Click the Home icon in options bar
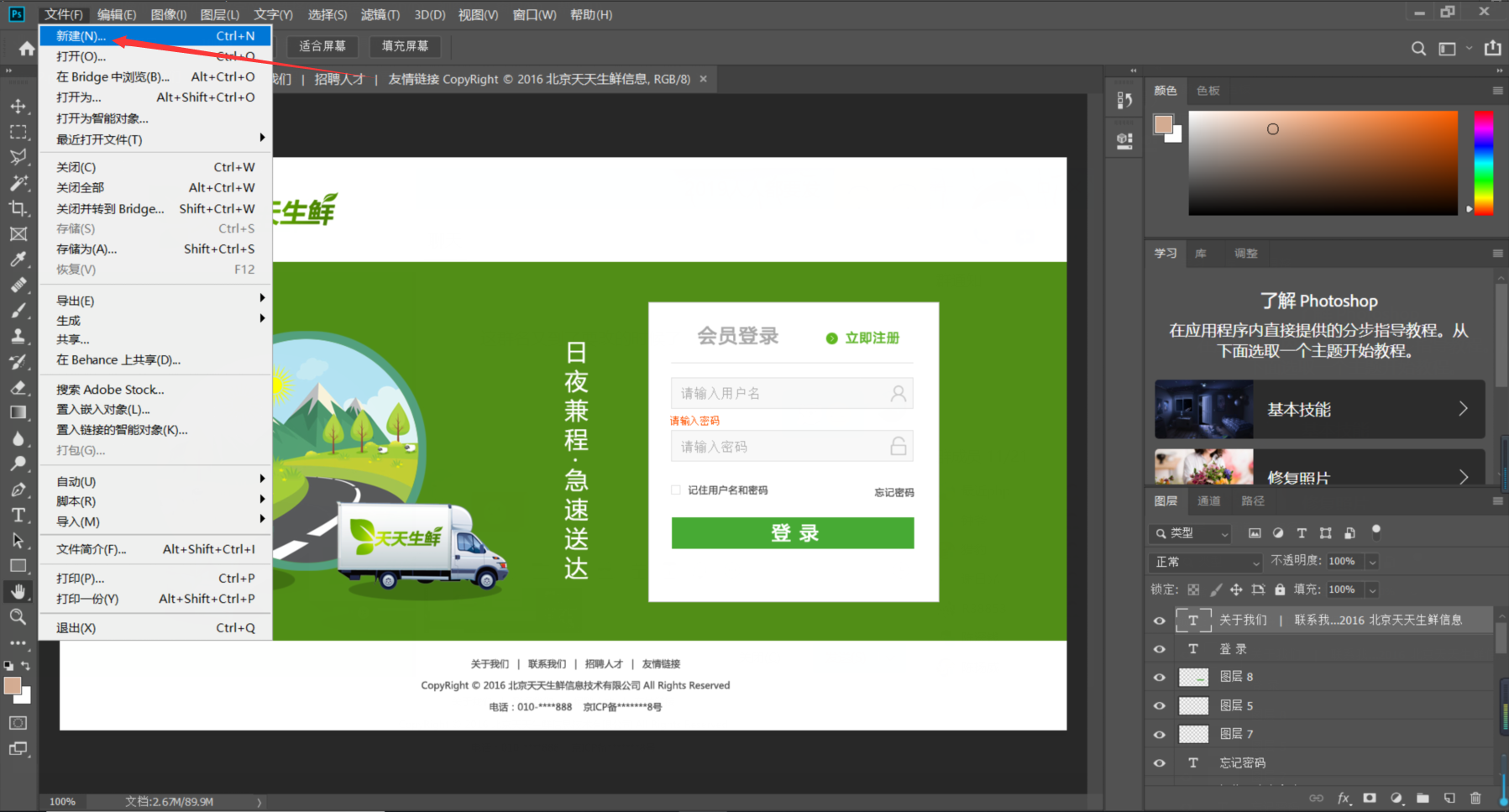This screenshot has width=1509, height=812. (27, 49)
